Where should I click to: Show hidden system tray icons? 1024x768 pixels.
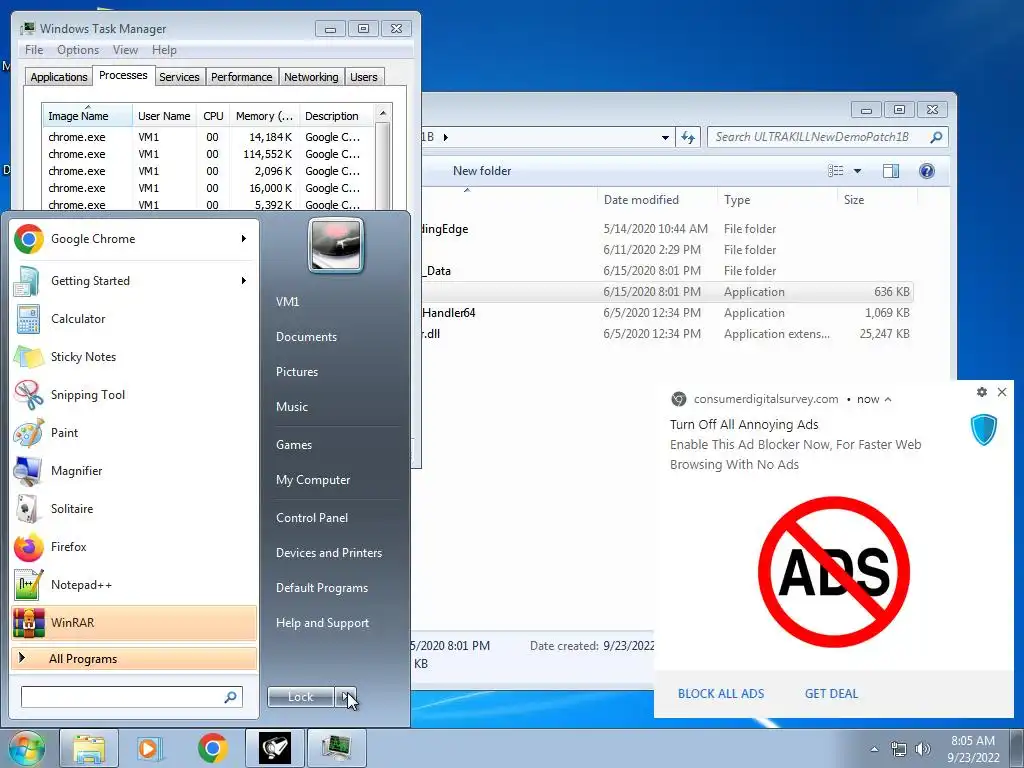point(874,749)
